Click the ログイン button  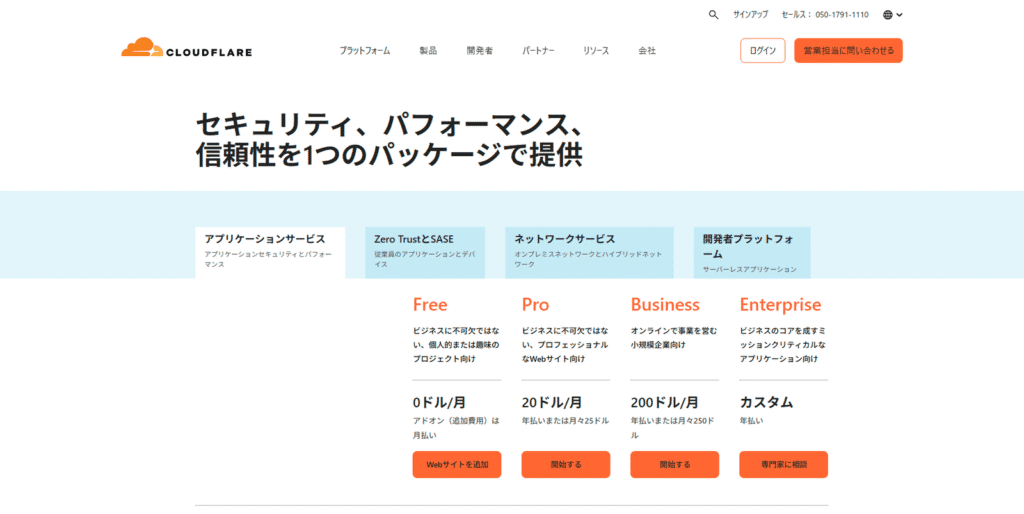pyautogui.click(x=762, y=50)
